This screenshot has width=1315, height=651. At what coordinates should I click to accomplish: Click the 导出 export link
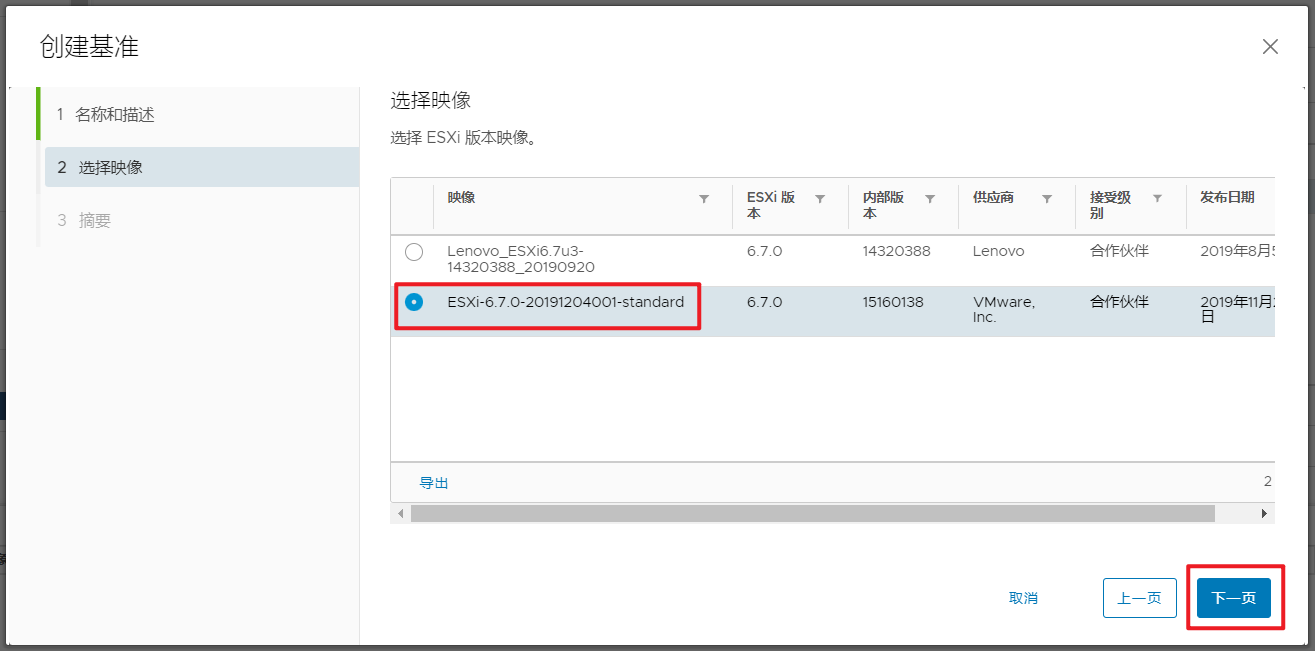(434, 483)
